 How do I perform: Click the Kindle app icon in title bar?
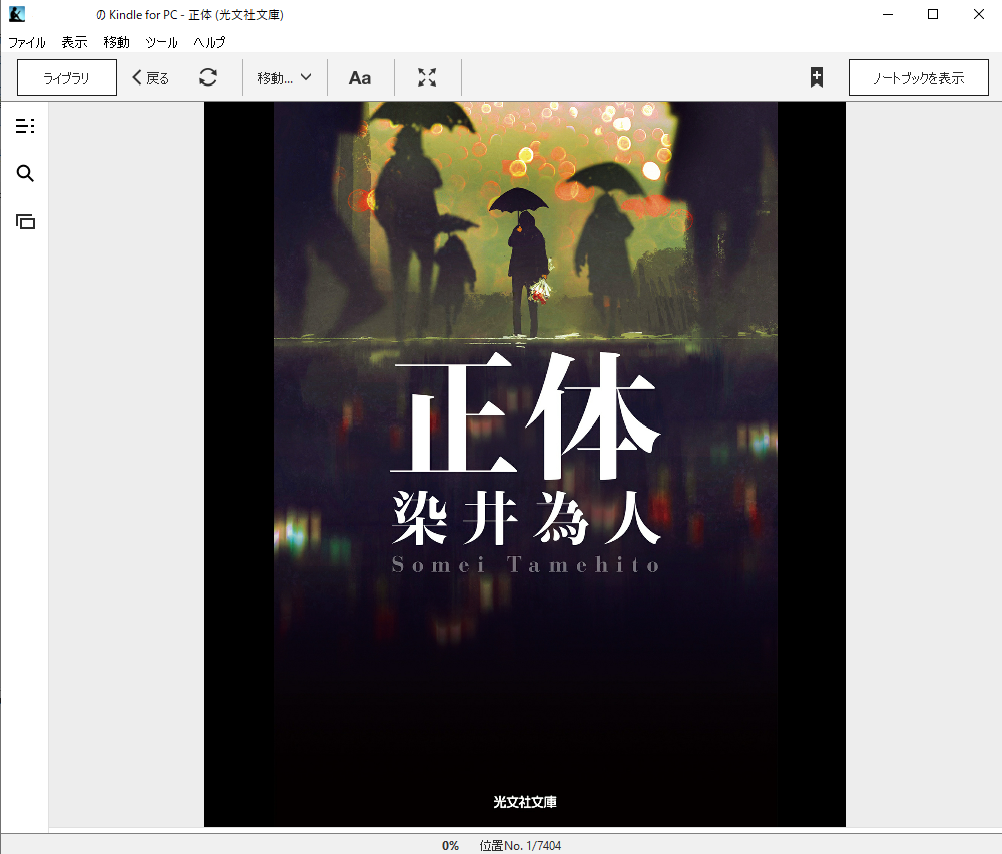coord(17,13)
